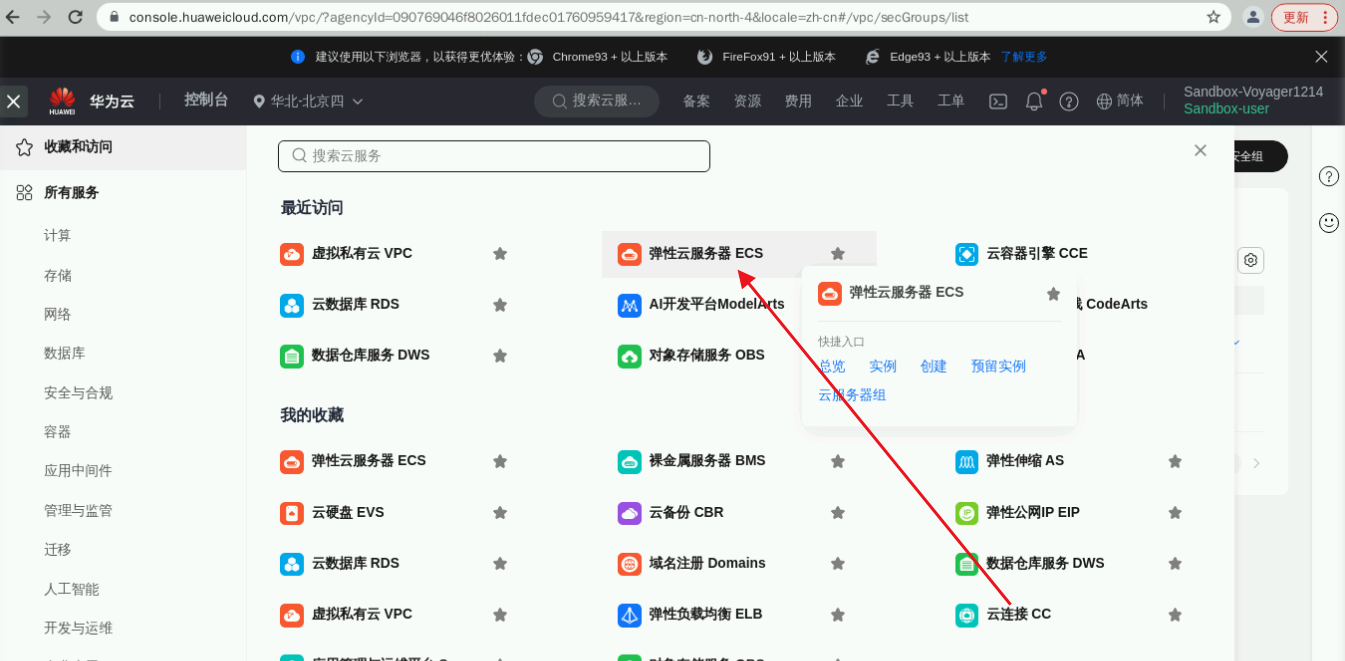
Task: Open 云数据库 RDS under 我的收藏
Action: point(355,563)
